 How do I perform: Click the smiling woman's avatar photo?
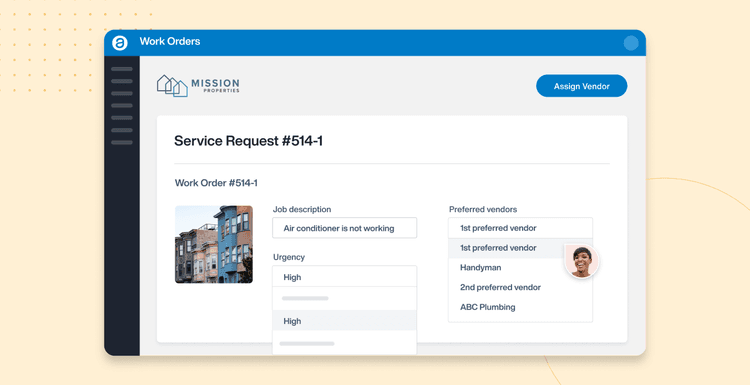(x=581, y=261)
